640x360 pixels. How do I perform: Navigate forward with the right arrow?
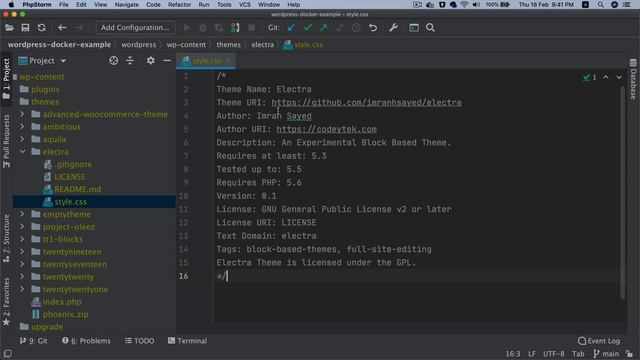79,28
